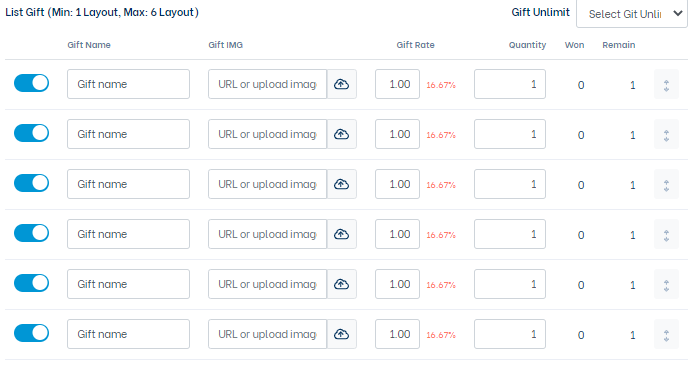694x366 pixels.
Task: Focus the second row Gift name field
Action: point(128,134)
